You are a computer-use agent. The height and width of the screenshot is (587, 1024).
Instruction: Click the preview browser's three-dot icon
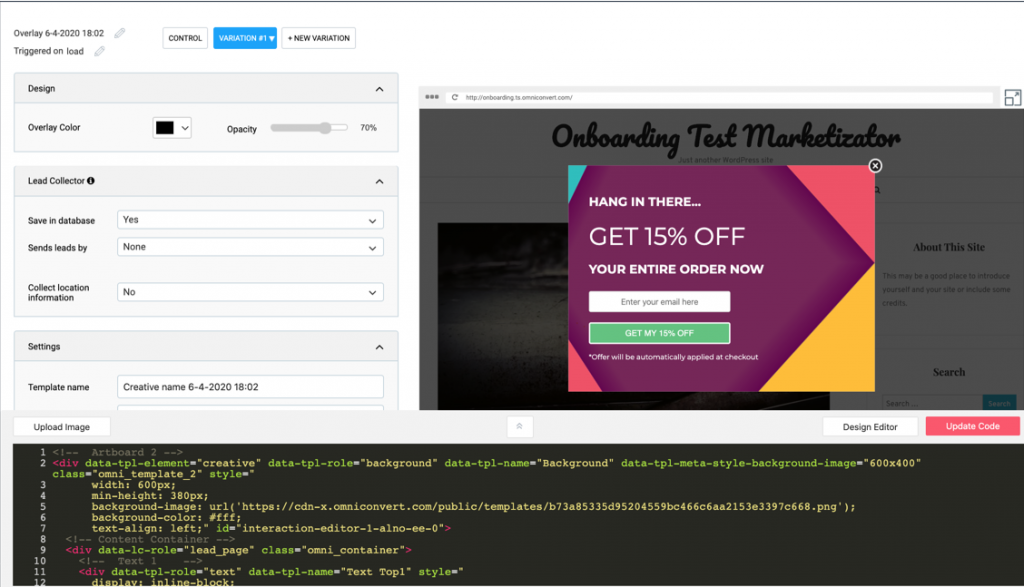point(432,97)
